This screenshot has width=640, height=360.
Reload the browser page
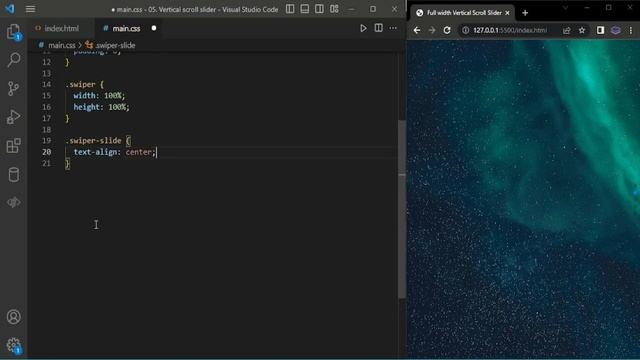[x=447, y=30]
